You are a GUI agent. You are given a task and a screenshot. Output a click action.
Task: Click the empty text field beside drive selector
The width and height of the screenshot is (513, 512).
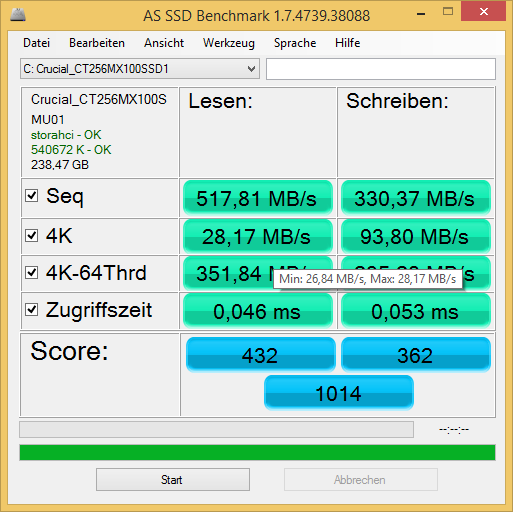[x=381, y=69]
